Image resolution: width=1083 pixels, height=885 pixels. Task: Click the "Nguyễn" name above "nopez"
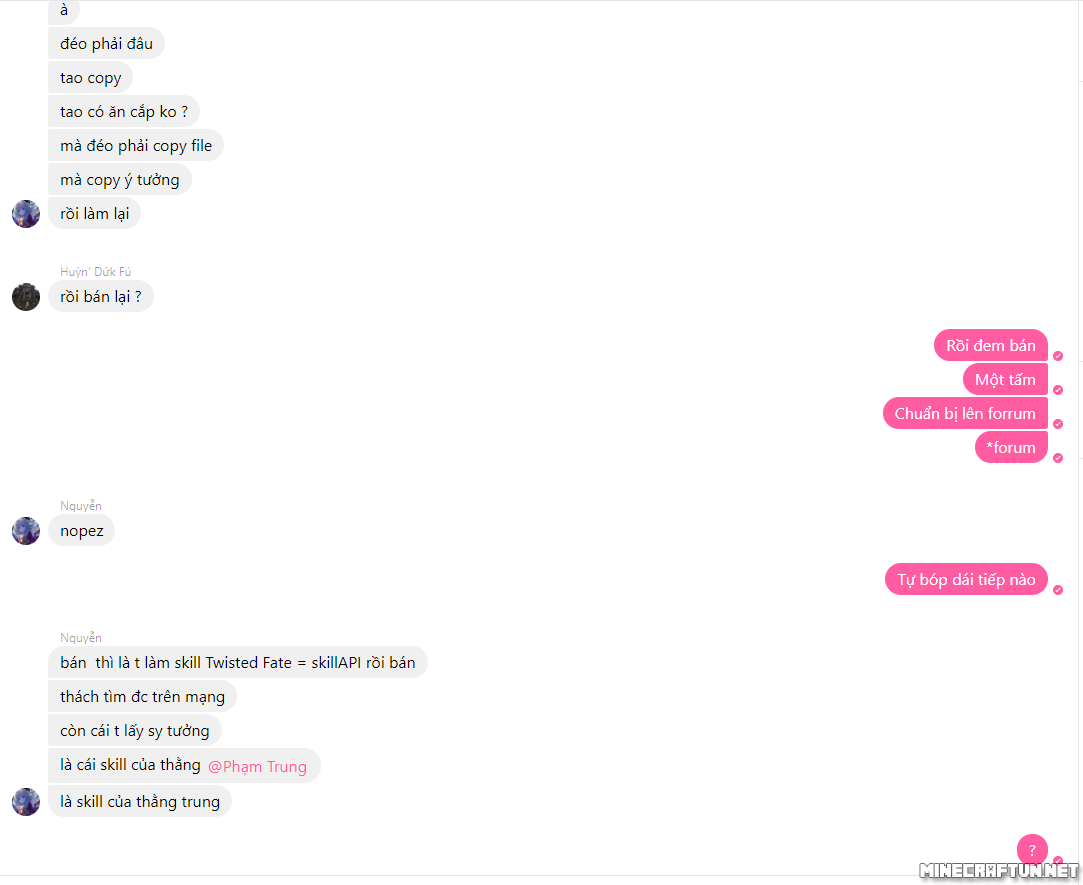81,506
